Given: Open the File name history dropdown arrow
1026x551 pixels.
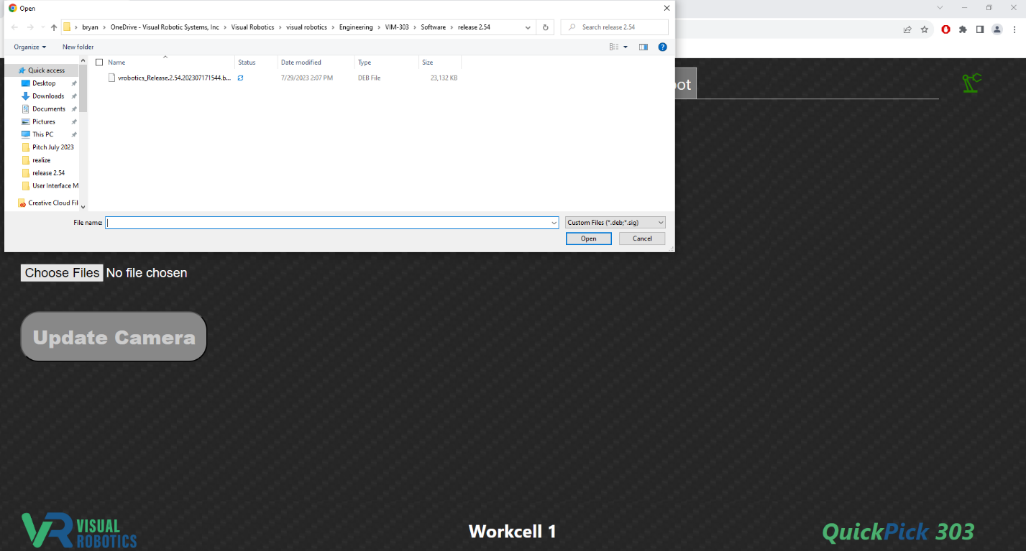Looking at the screenshot, I should click(x=554, y=222).
